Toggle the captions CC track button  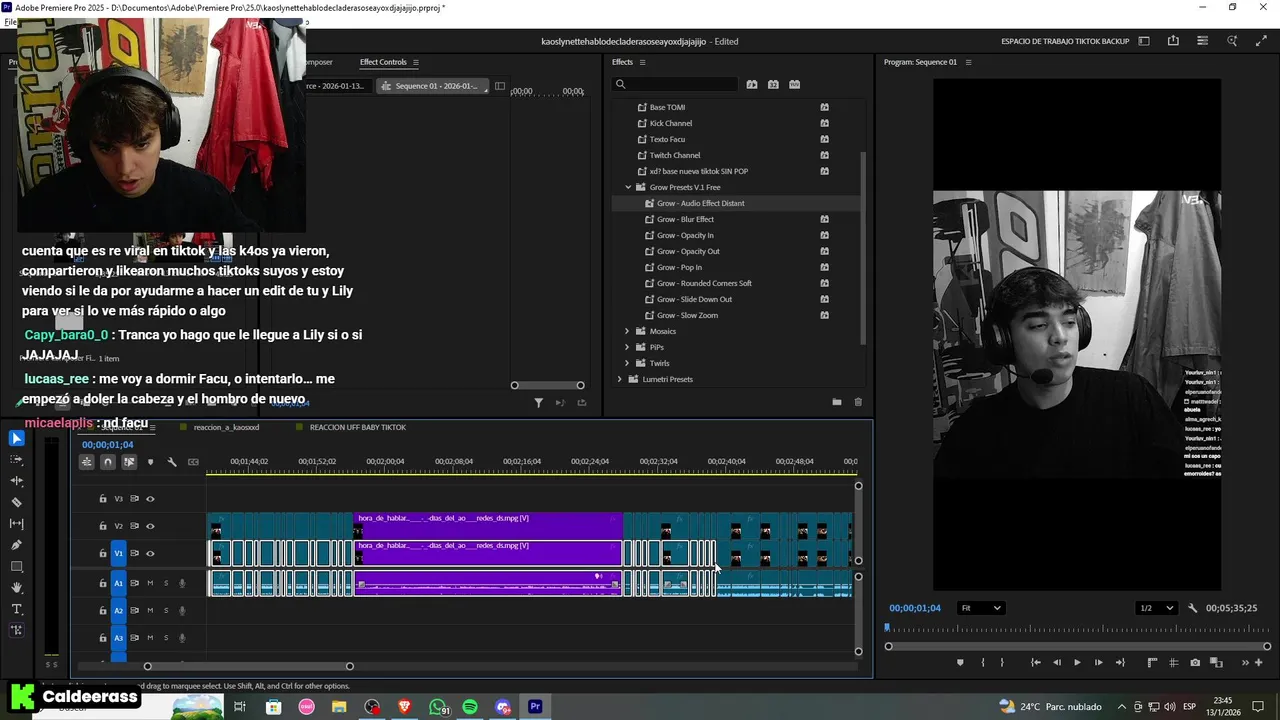pos(193,462)
